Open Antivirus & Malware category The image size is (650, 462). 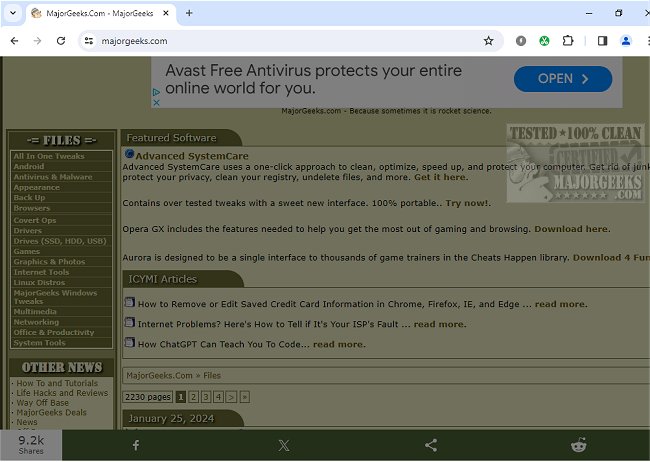(x=53, y=177)
